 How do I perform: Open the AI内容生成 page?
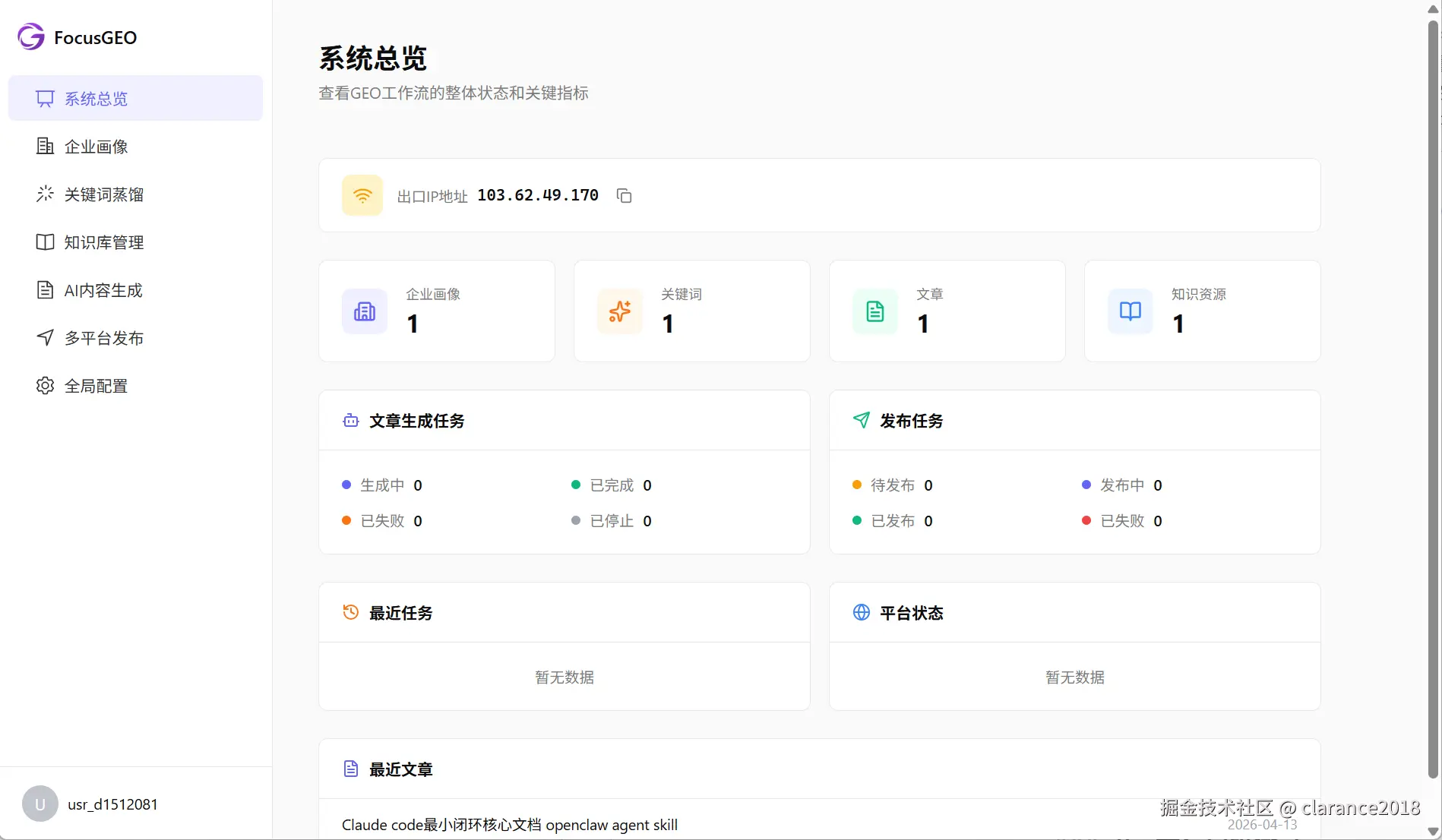pyautogui.click(x=102, y=289)
